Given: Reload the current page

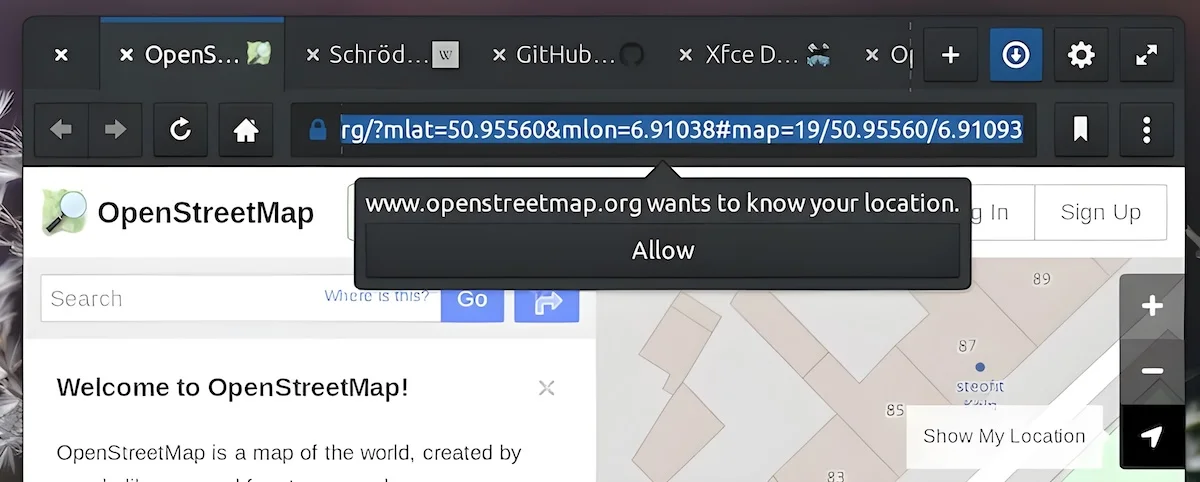Looking at the screenshot, I should click(x=180, y=130).
